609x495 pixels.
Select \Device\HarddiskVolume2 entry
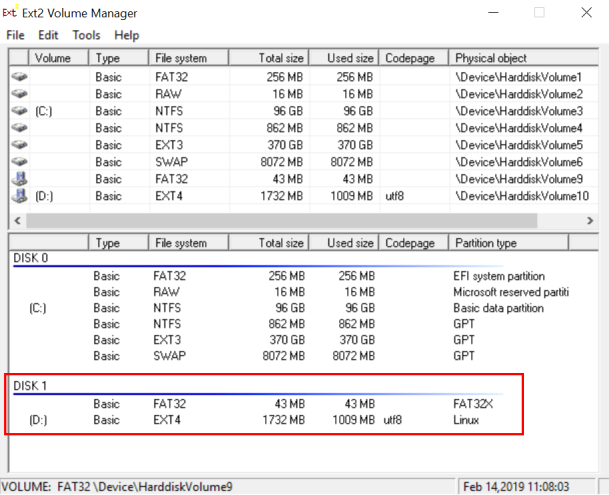(519, 94)
